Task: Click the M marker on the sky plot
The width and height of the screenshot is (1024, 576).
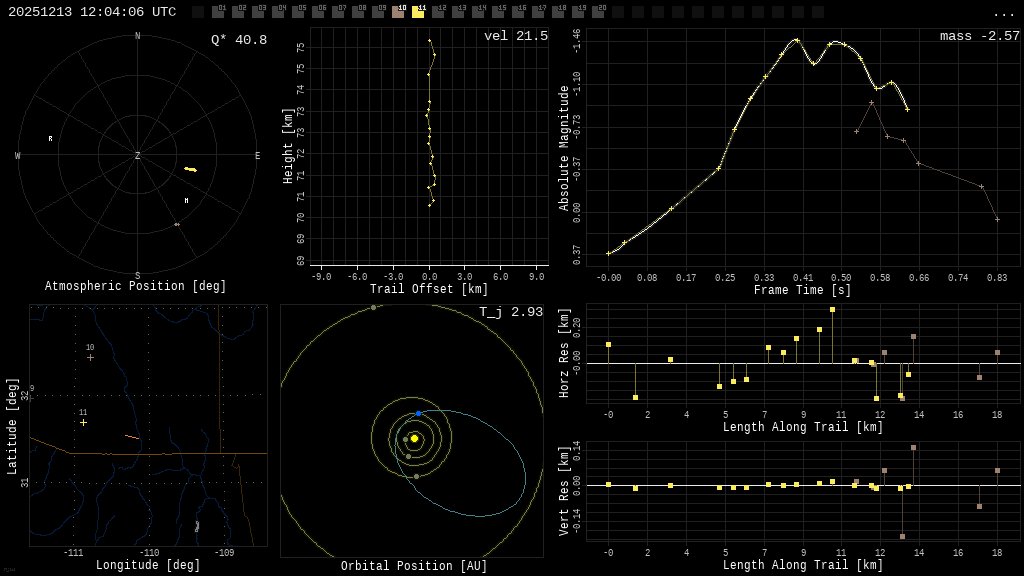Action: [186, 200]
